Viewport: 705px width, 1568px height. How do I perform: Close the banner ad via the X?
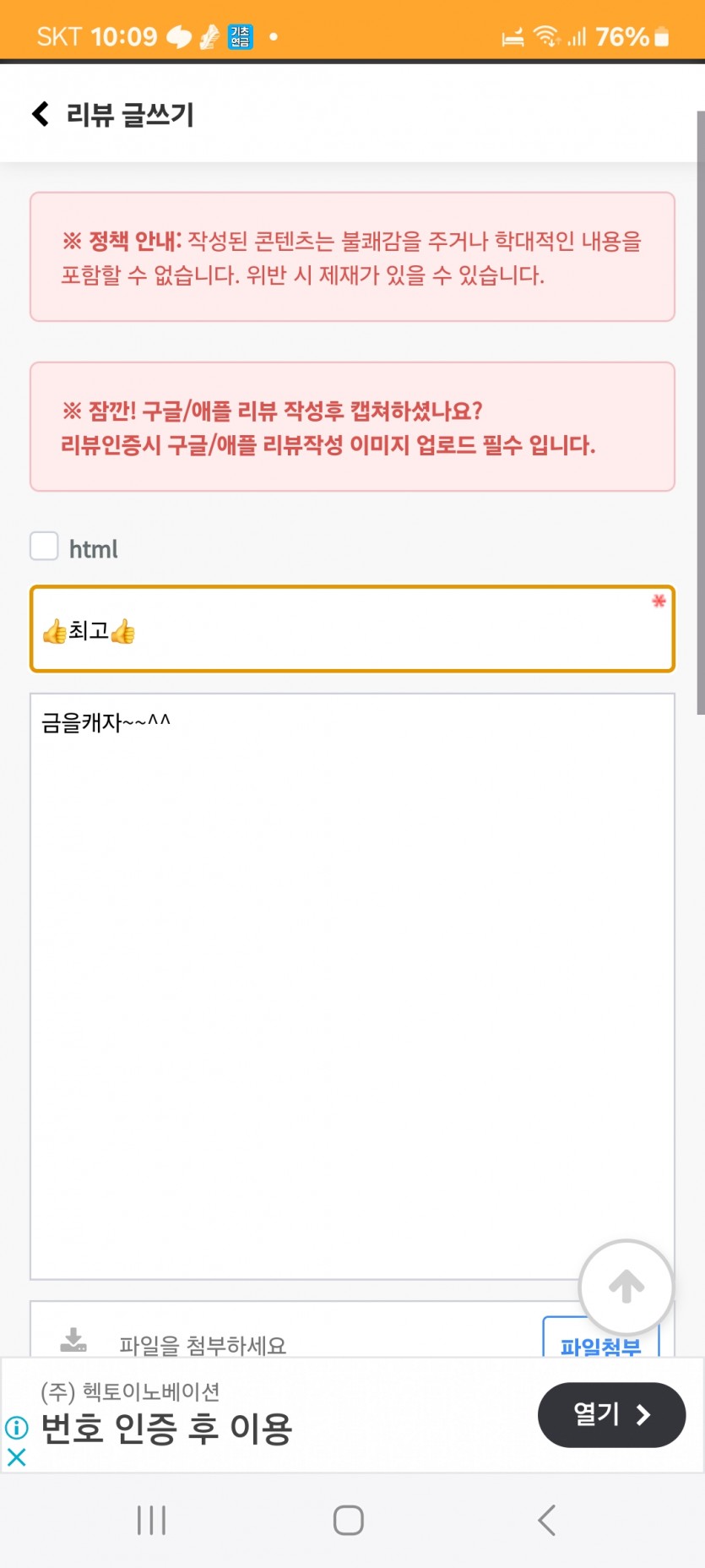coord(16,1456)
